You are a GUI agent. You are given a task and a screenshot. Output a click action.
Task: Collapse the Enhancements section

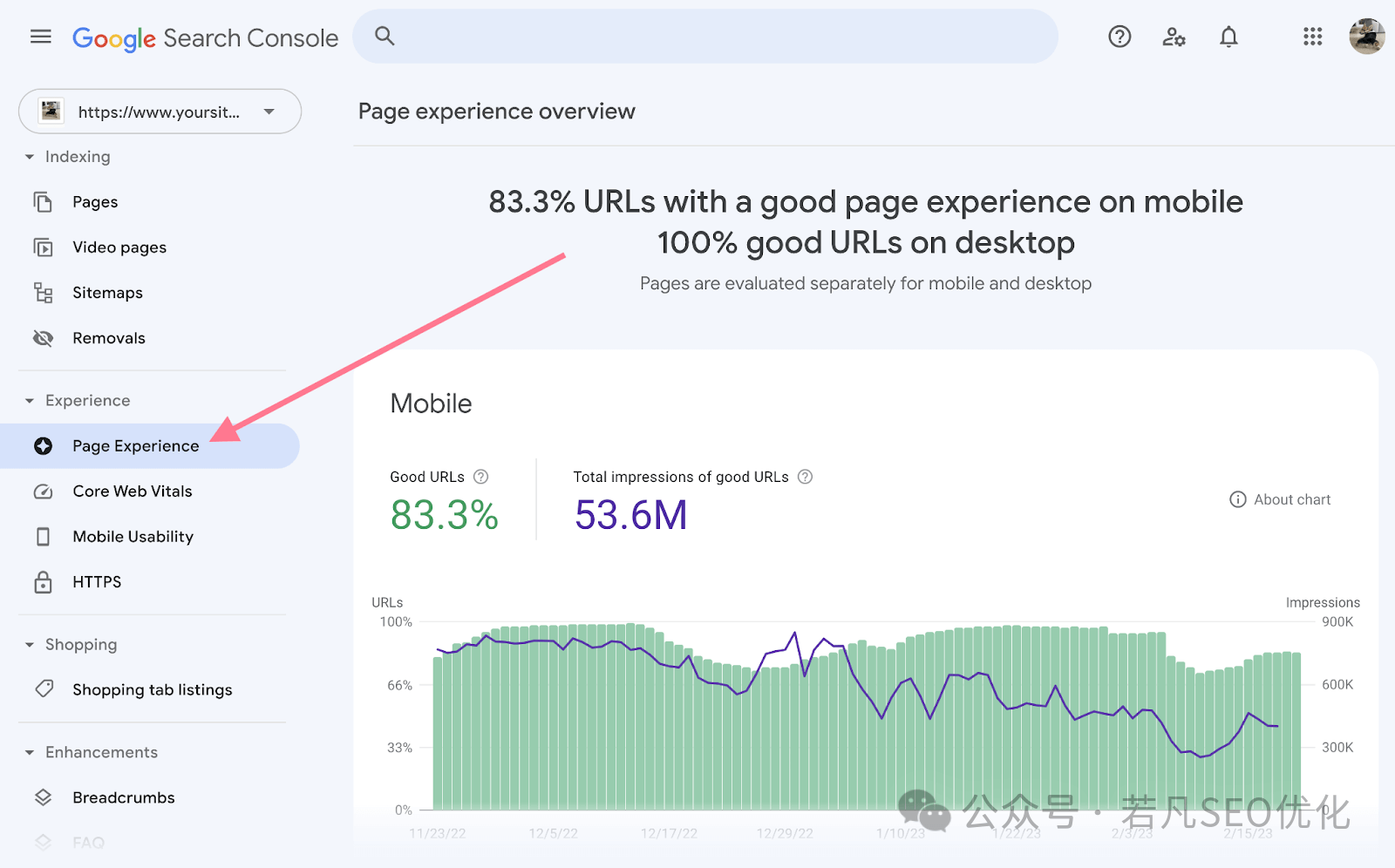(30, 752)
